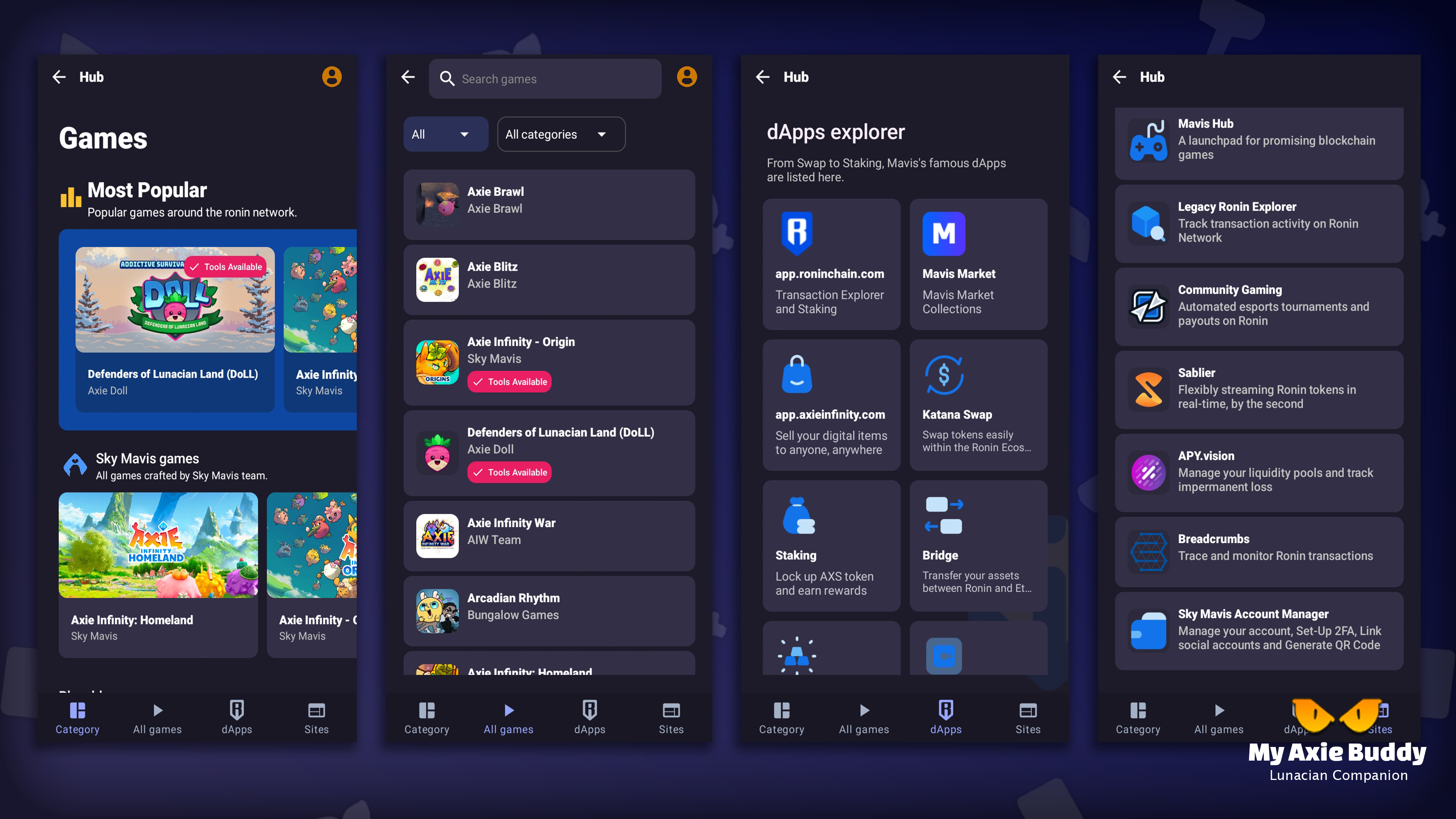Expand the All filter dropdown

[x=446, y=134]
